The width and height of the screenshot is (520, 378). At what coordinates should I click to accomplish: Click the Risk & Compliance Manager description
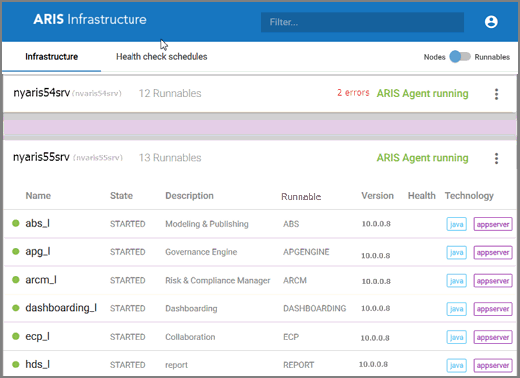[218, 280]
